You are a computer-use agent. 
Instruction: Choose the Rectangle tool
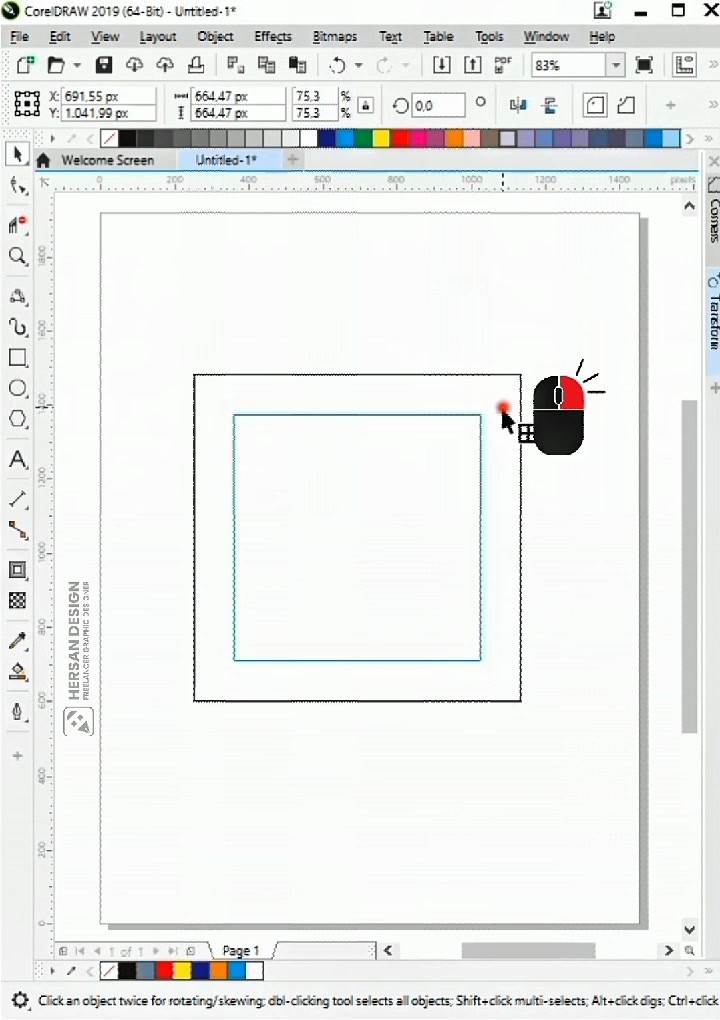pyautogui.click(x=18, y=357)
